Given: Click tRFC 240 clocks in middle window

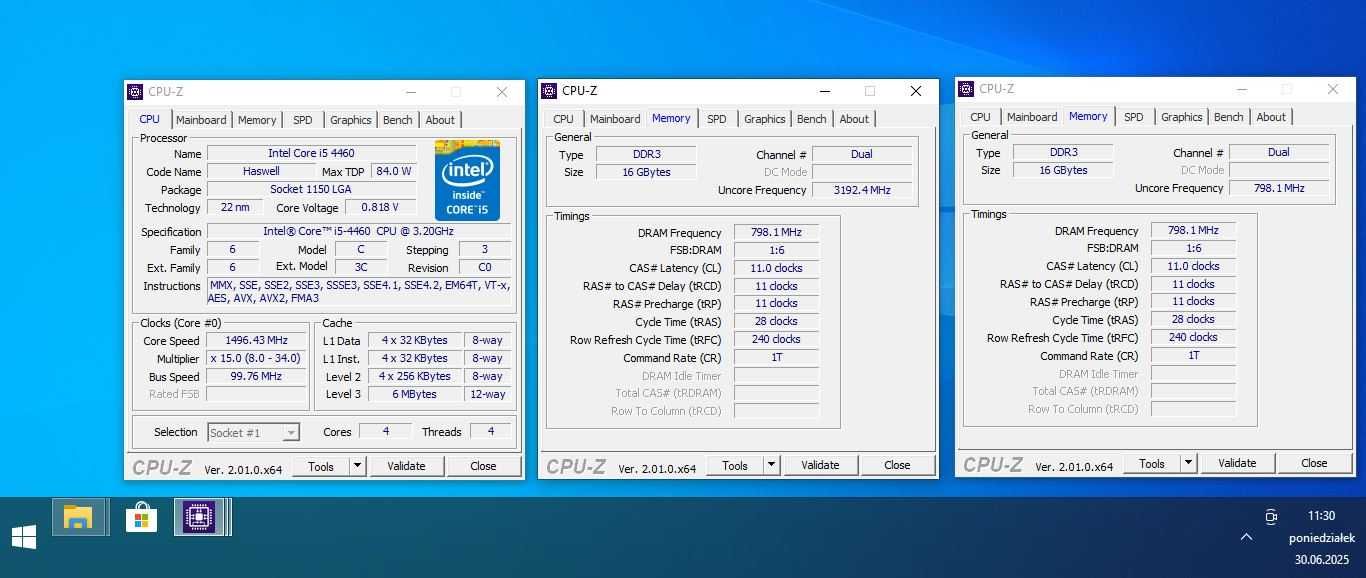Looking at the screenshot, I should (776, 339).
